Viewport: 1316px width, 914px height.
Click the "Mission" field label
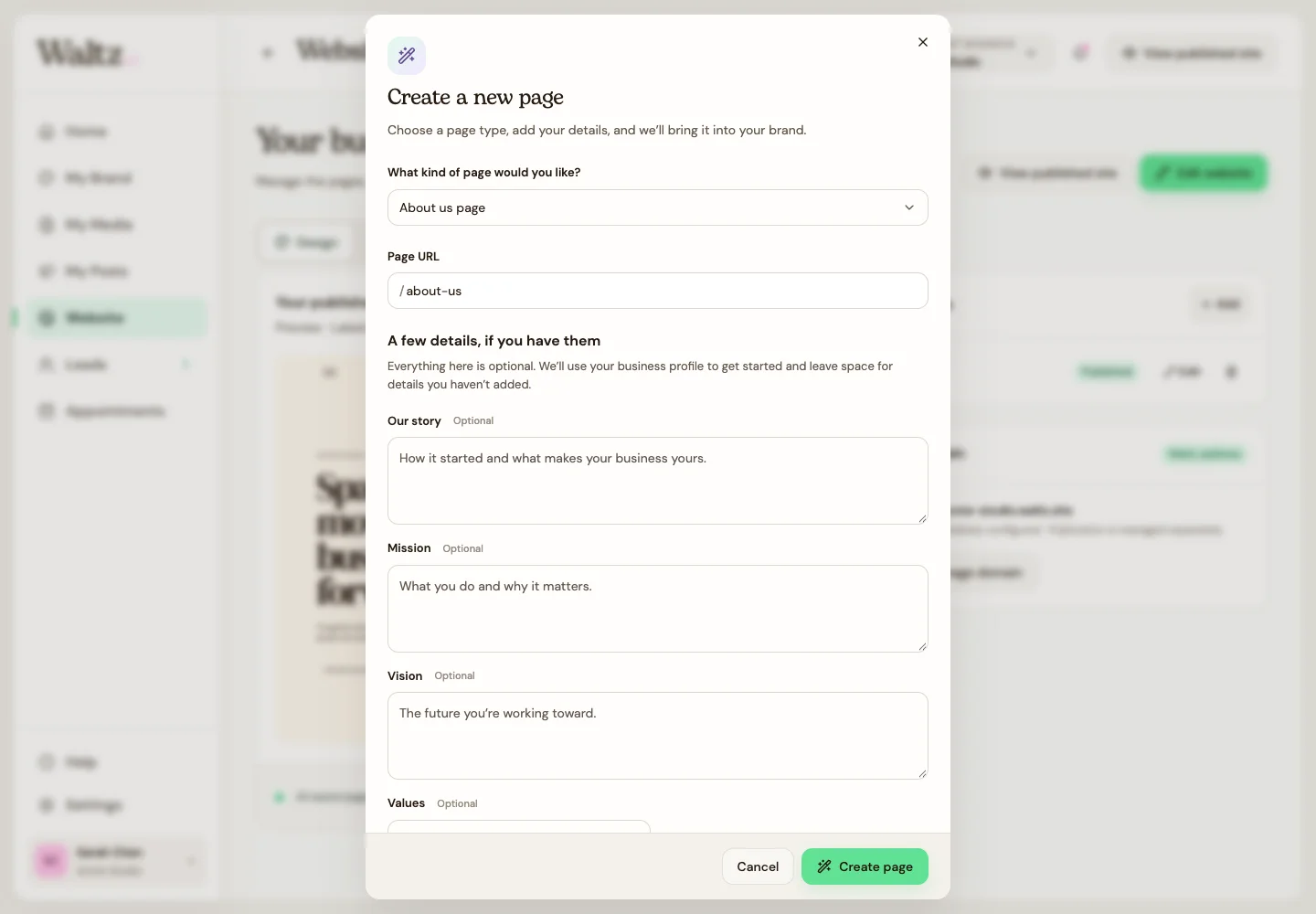409,548
